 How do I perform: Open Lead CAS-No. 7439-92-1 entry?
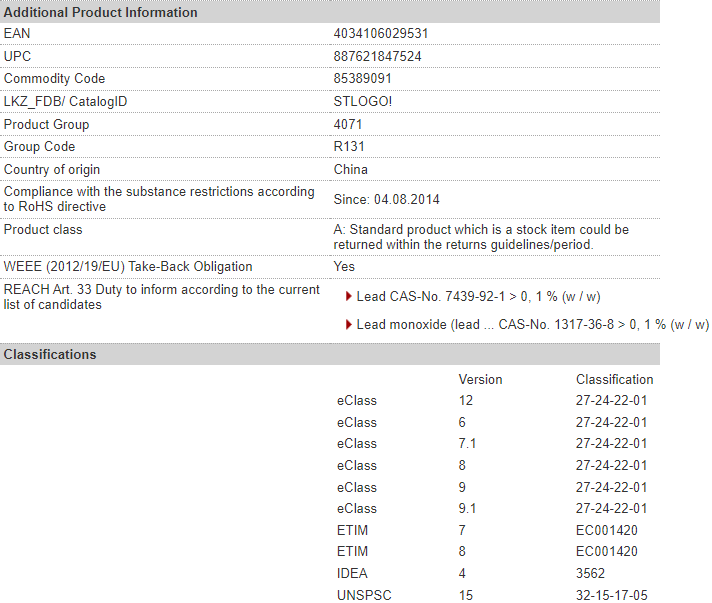[478, 297]
